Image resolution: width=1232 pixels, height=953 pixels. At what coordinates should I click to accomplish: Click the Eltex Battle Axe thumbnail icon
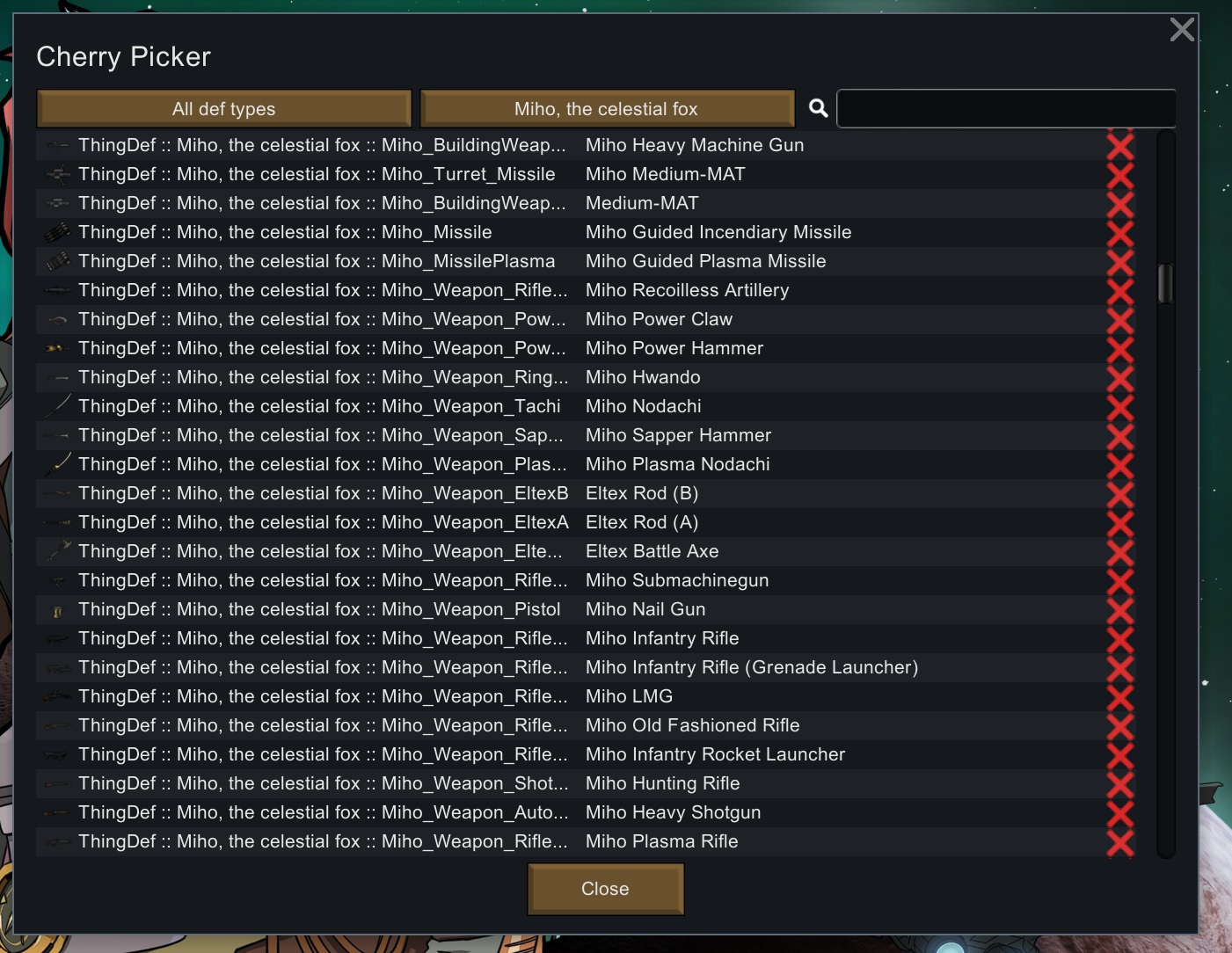pyautogui.click(x=58, y=551)
